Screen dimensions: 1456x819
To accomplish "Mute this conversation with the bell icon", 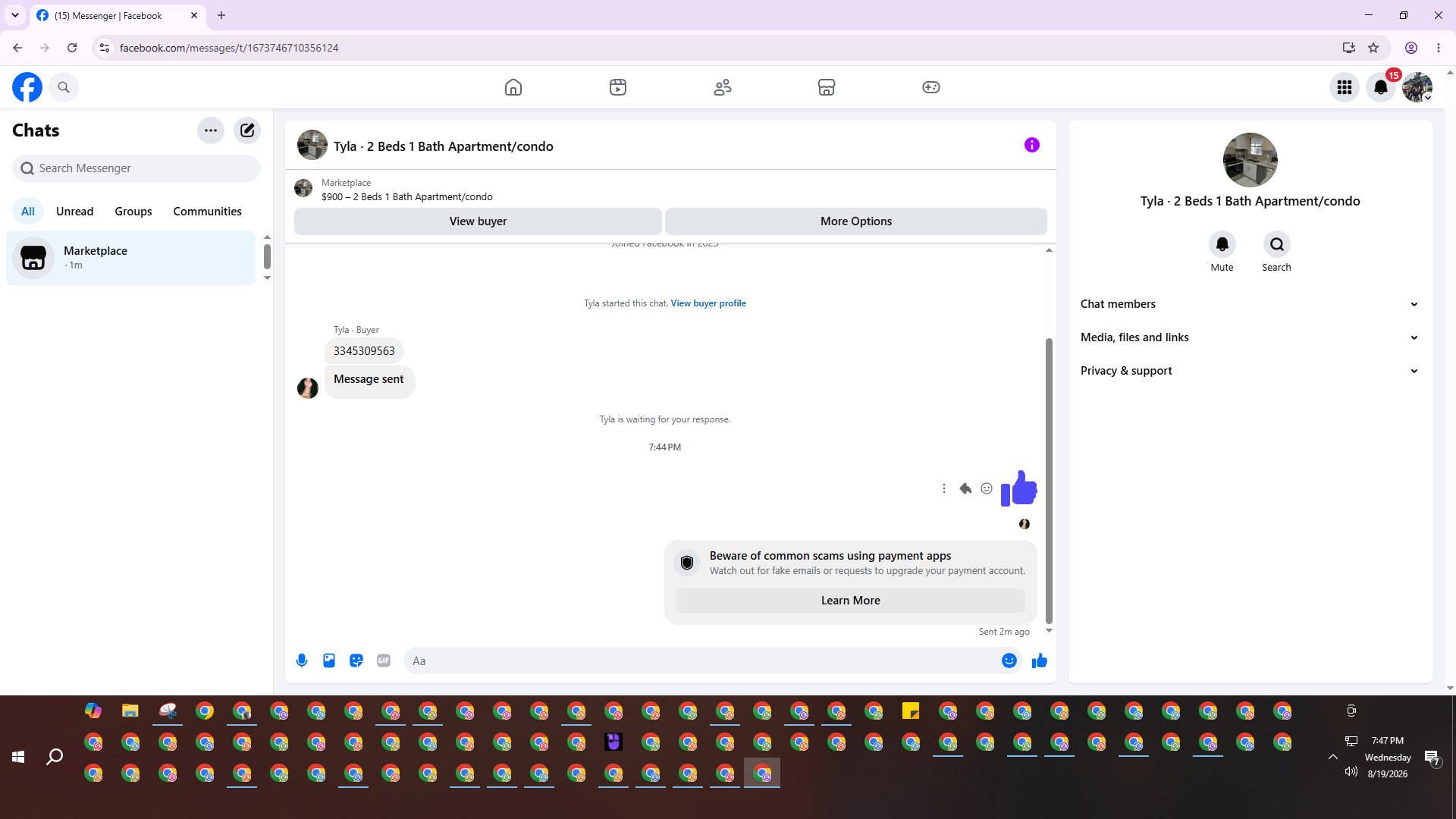I will pyautogui.click(x=1222, y=244).
